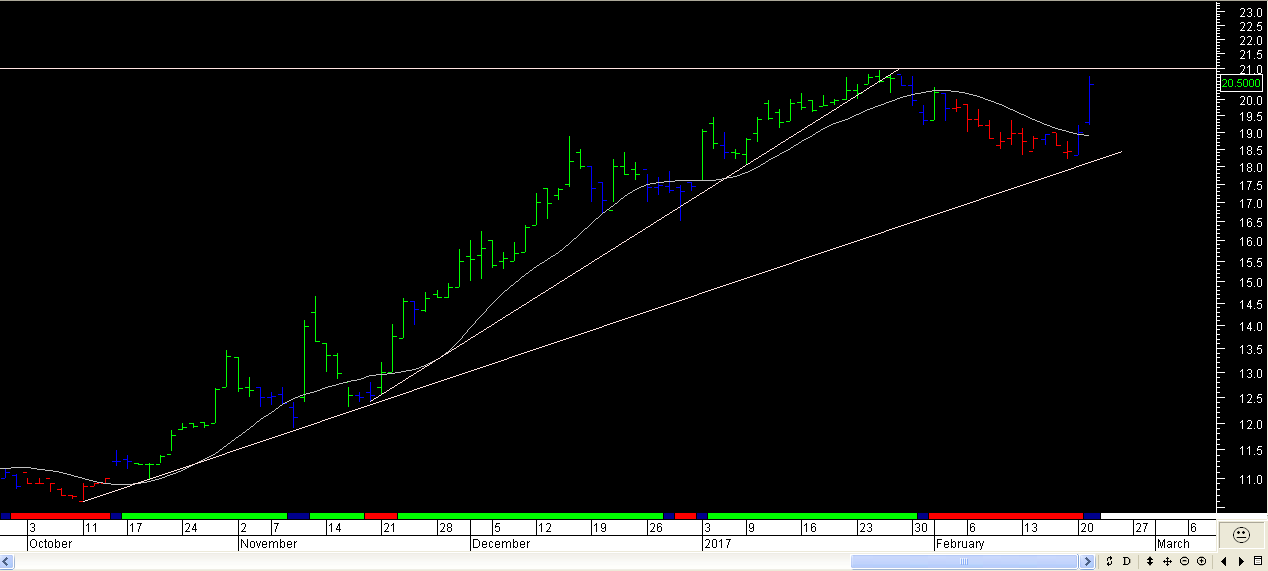Click date 27 on the time axis
1268x571 pixels.
point(1141,527)
